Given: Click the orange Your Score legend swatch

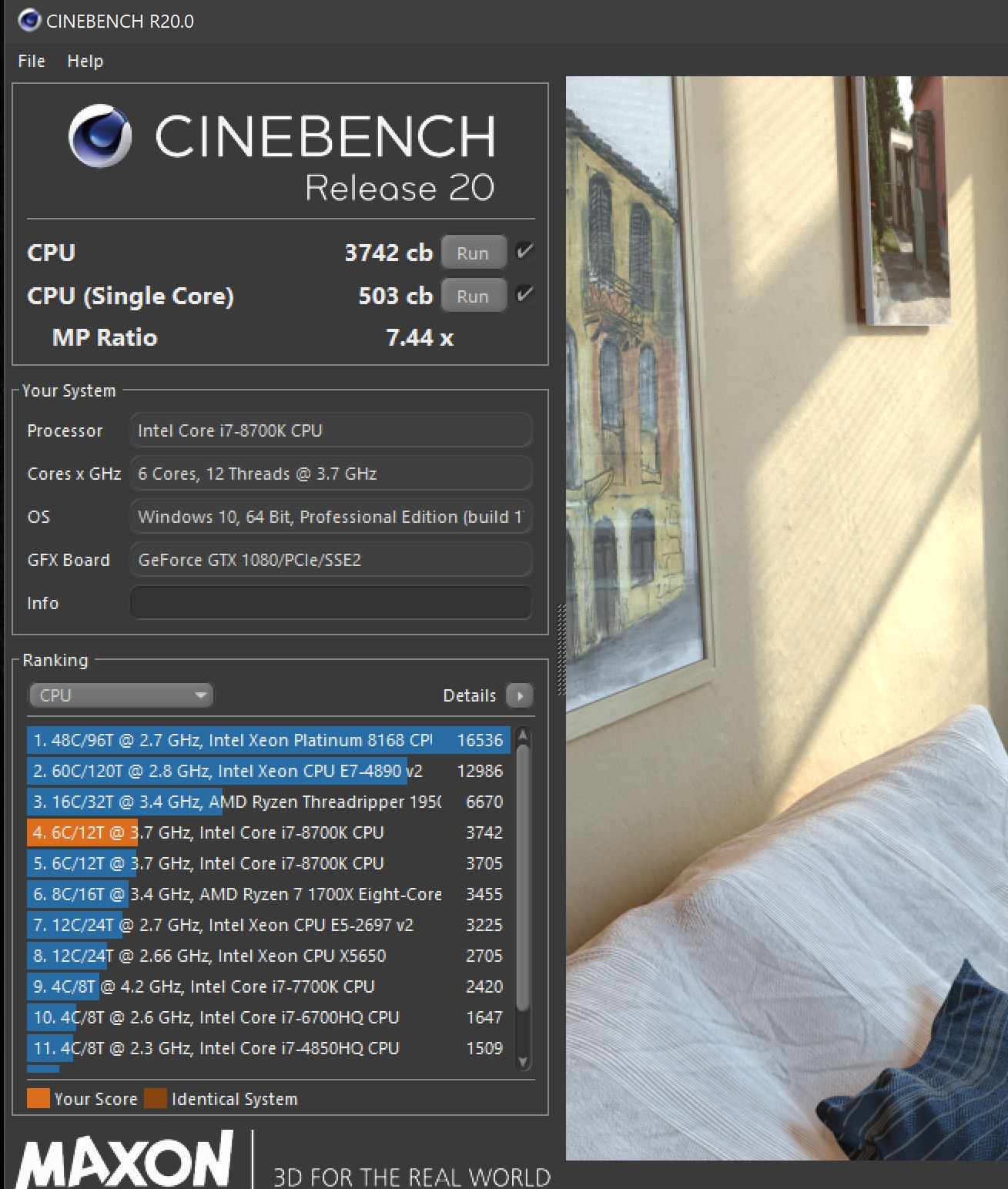Looking at the screenshot, I should [x=39, y=1098].
